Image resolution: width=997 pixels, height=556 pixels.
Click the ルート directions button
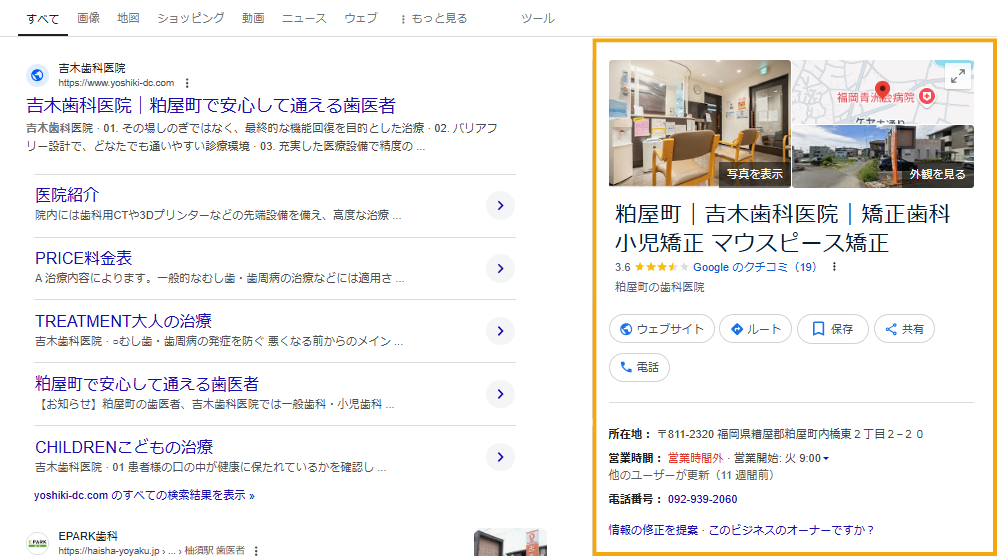coord(755,328)
